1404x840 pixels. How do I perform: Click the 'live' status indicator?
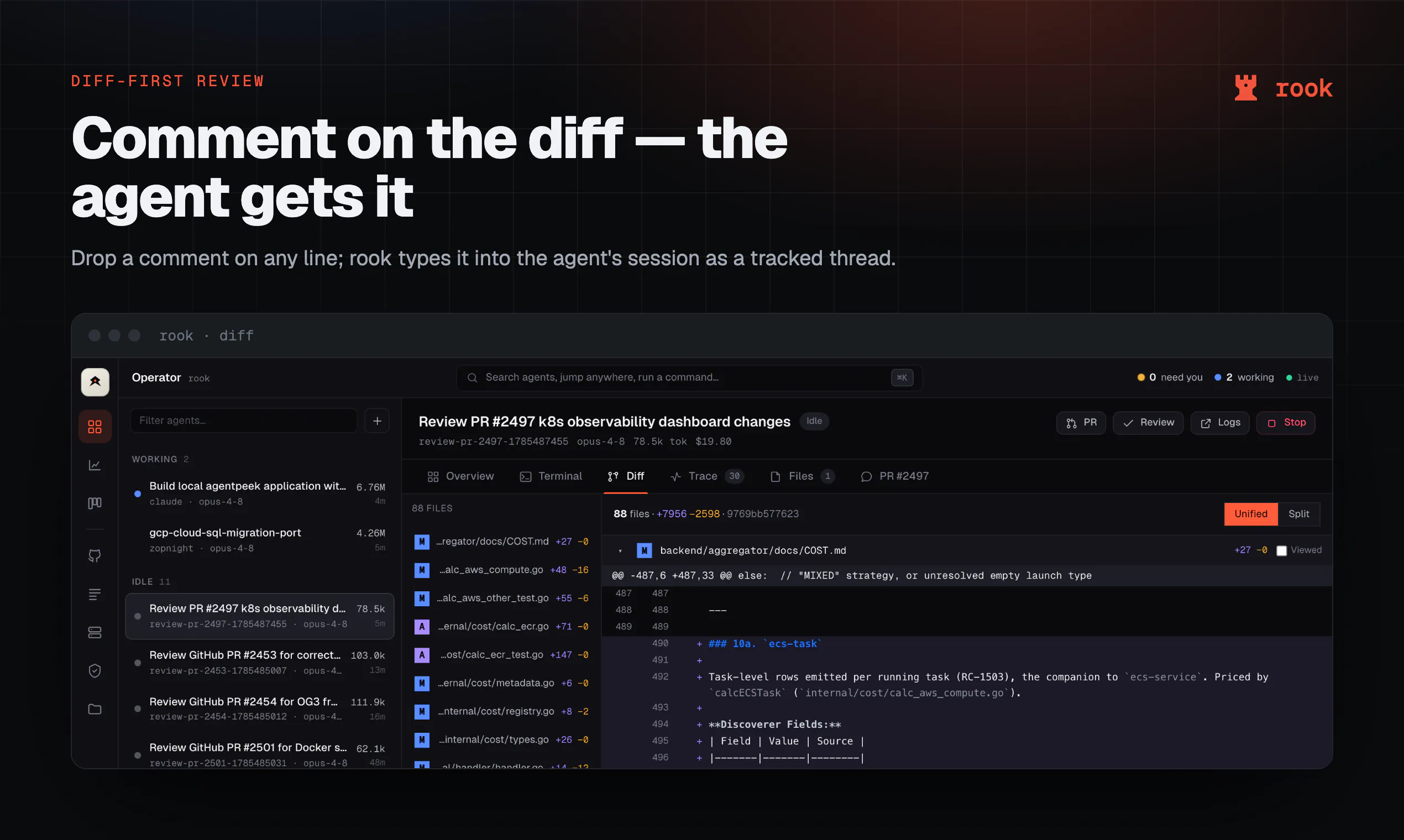[x=1302, y=377]
